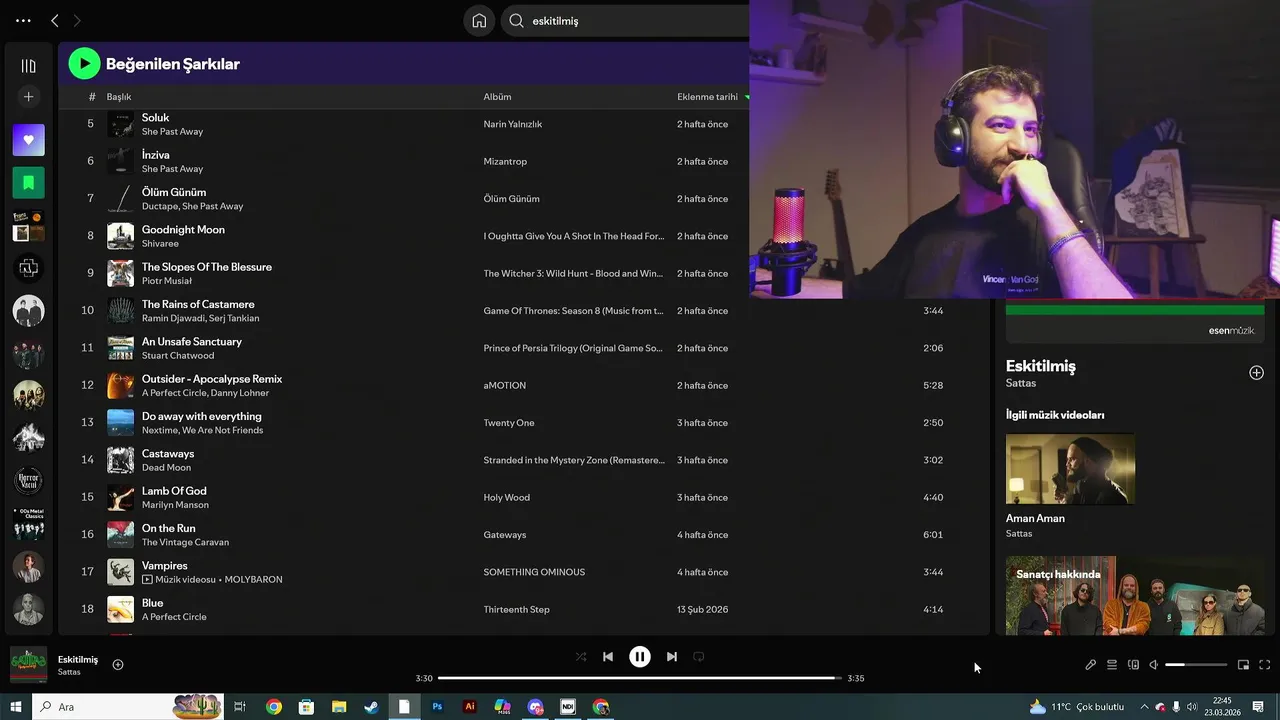
Task: Seek on the song progress bar
Action: click(x=640, y=678)
